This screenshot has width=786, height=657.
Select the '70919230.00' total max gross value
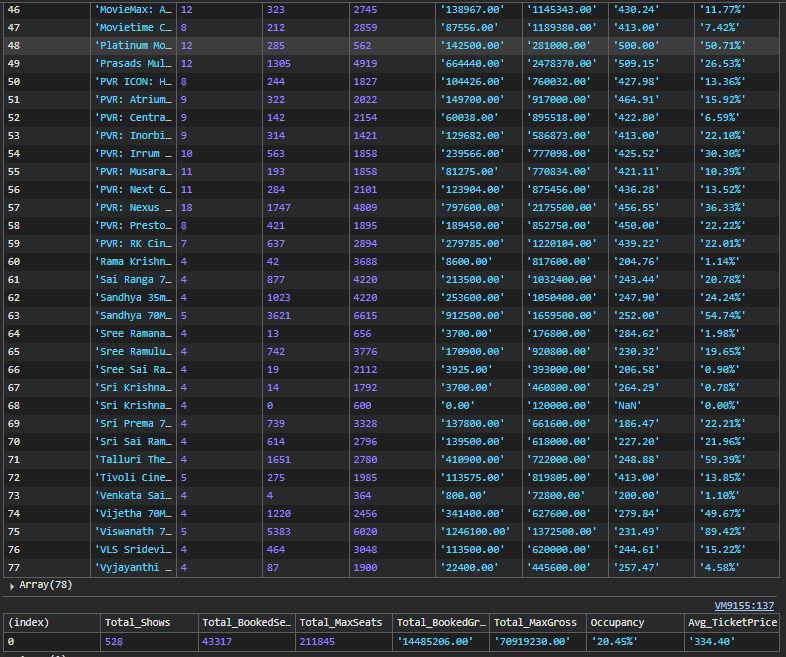[x=532, y=641]
